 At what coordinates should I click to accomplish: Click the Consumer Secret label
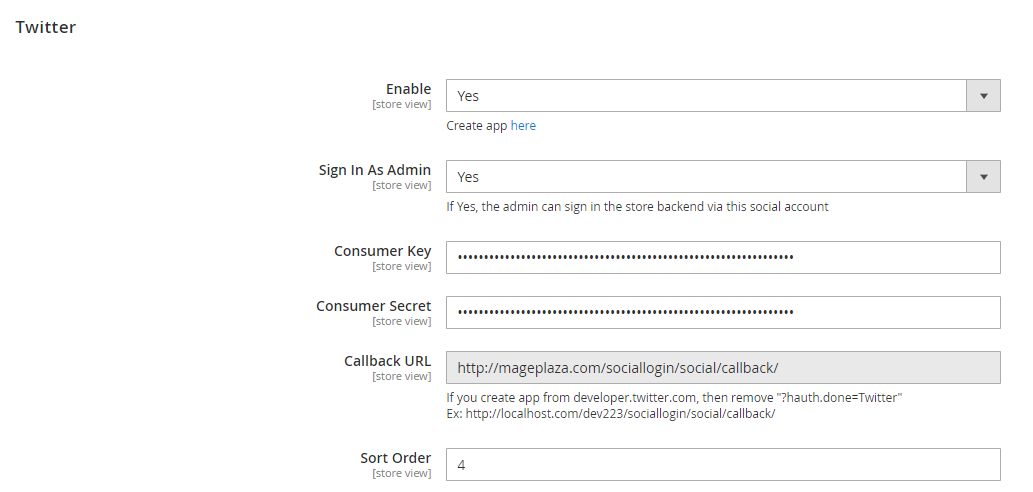click(x=374, y=306)
